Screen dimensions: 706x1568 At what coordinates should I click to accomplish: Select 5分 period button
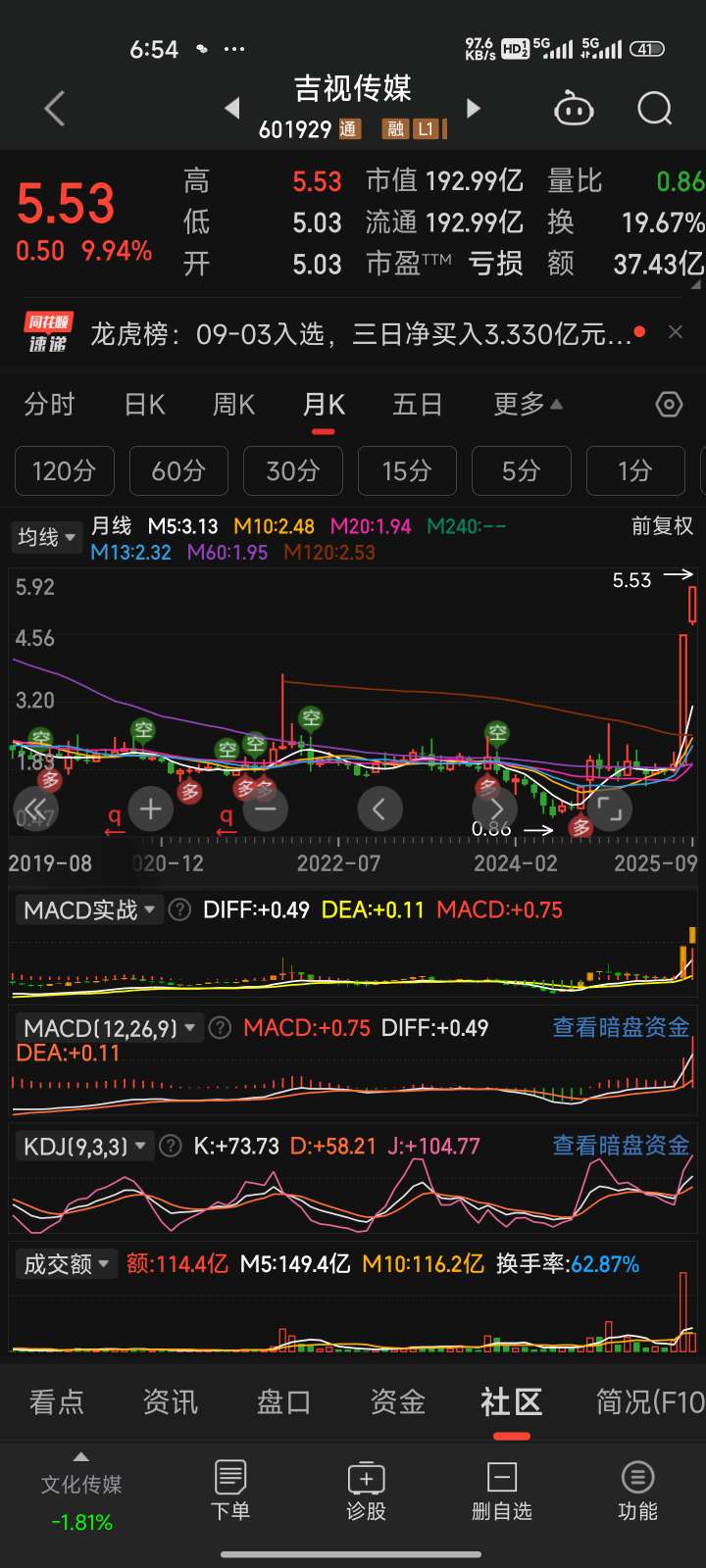point(522,471)
